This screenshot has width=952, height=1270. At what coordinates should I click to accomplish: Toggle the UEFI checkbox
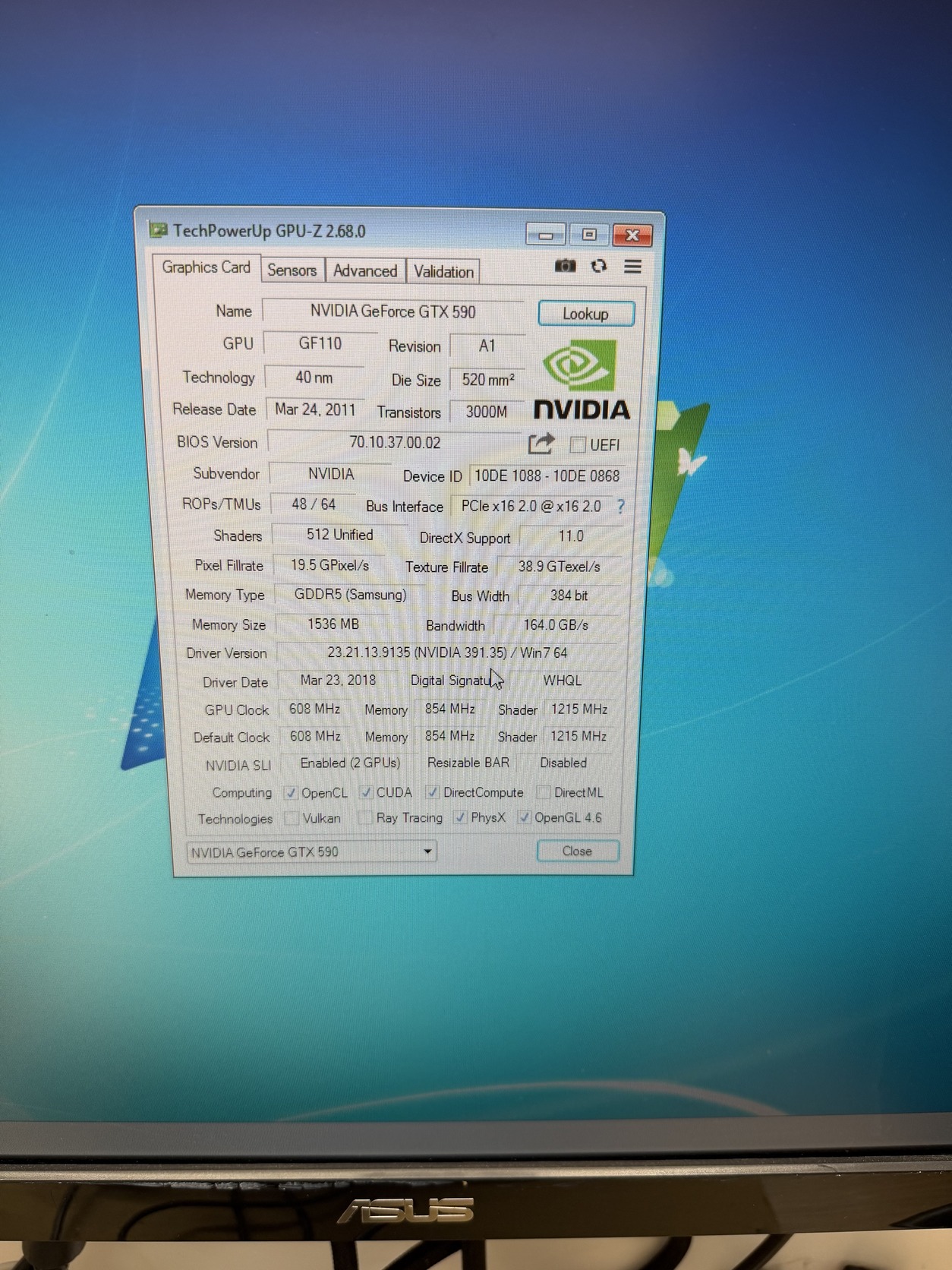(578, 445)
